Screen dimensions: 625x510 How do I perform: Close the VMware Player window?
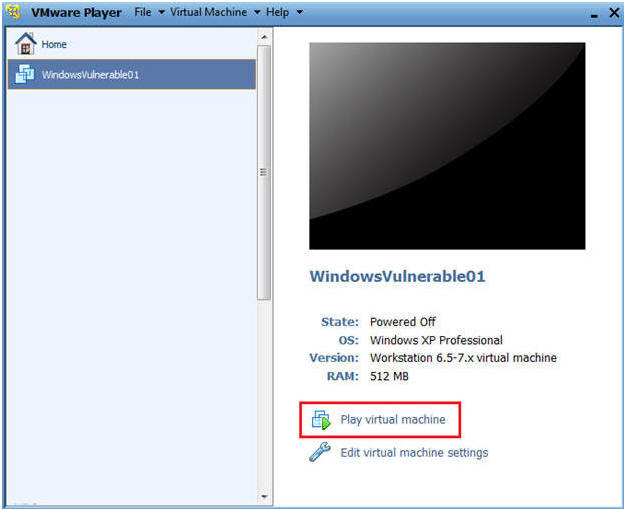614,13
